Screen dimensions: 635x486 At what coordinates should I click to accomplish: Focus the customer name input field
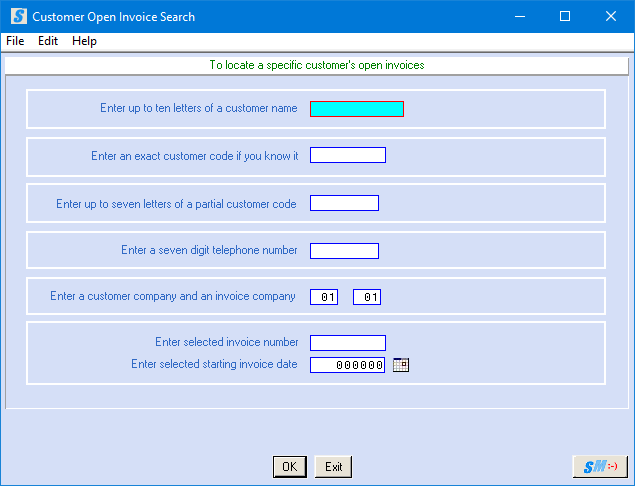click(x=357, y=109)
